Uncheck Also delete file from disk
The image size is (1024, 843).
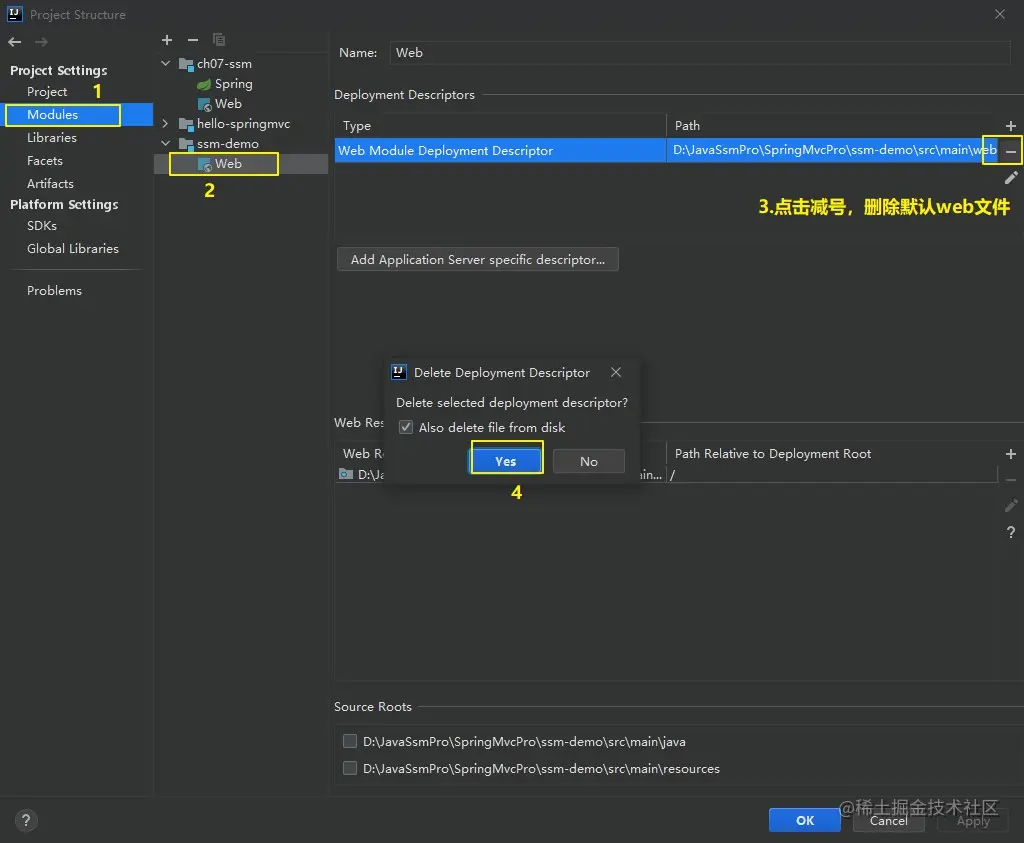click(x=406, y=427)
